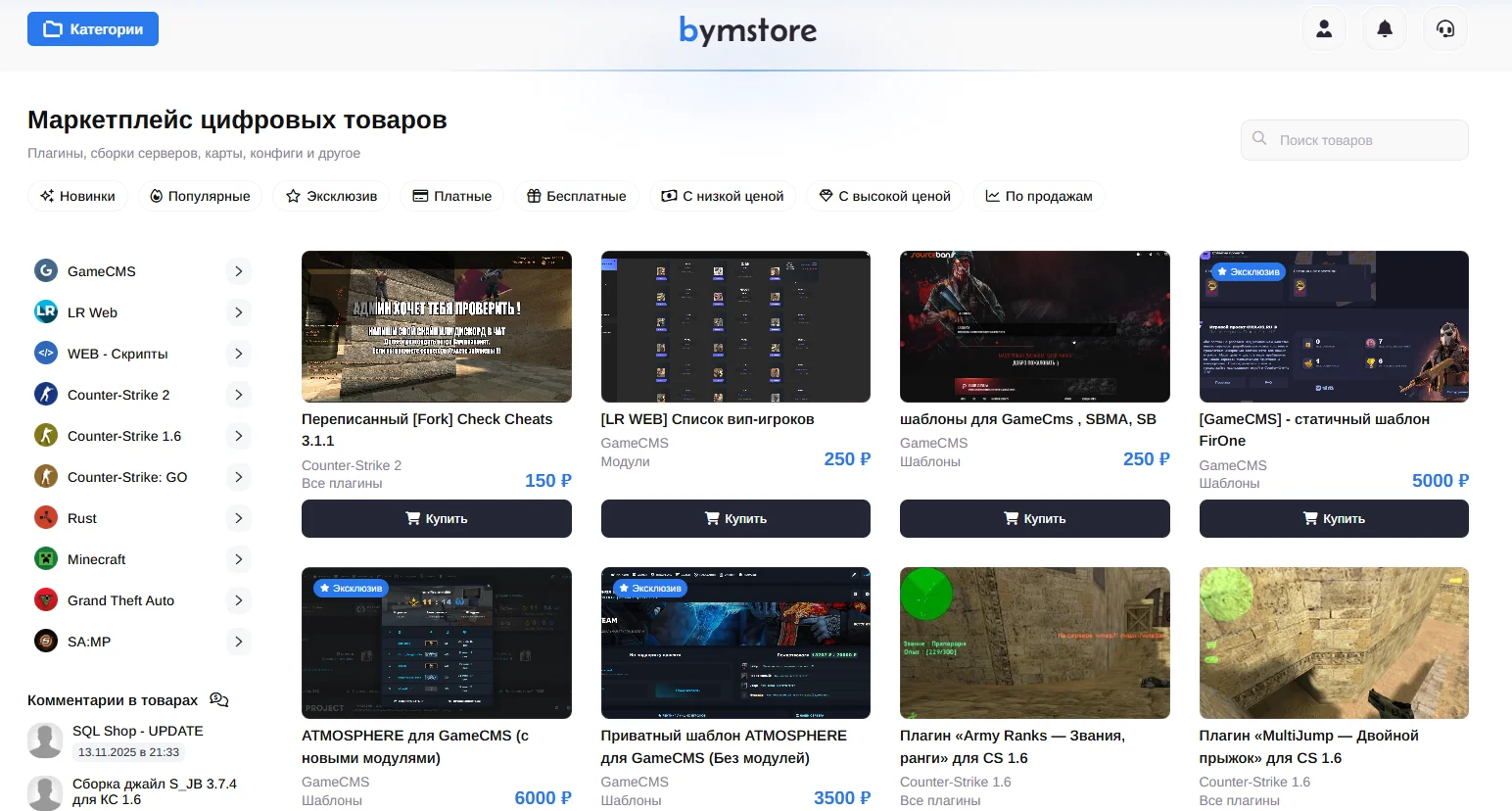Click the 13.11.2025 в 21:33 timestamp

pyautogui.click(x=128, y=752)
